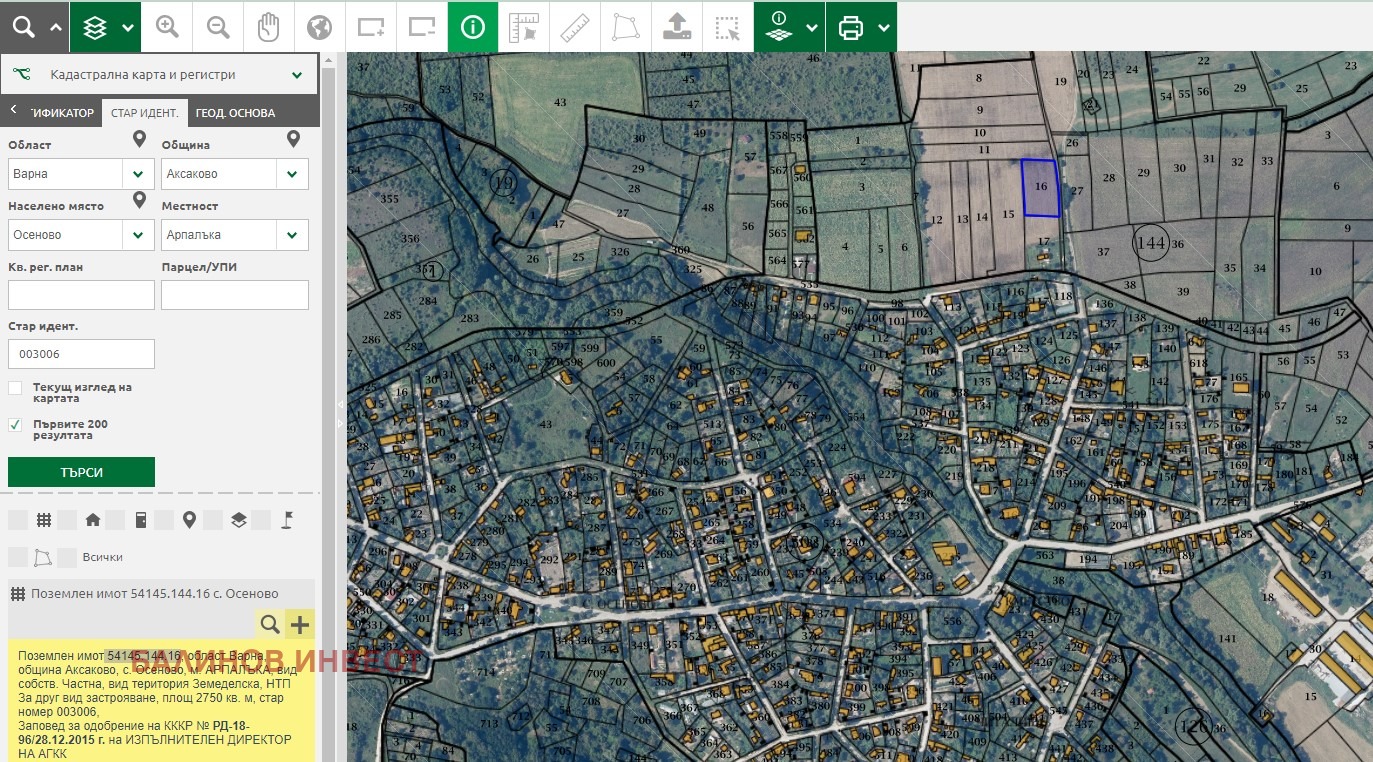Select the polygon area measure tool
Screen dimensions: 1373x762
pyautogui.click(x=626, y=27)
